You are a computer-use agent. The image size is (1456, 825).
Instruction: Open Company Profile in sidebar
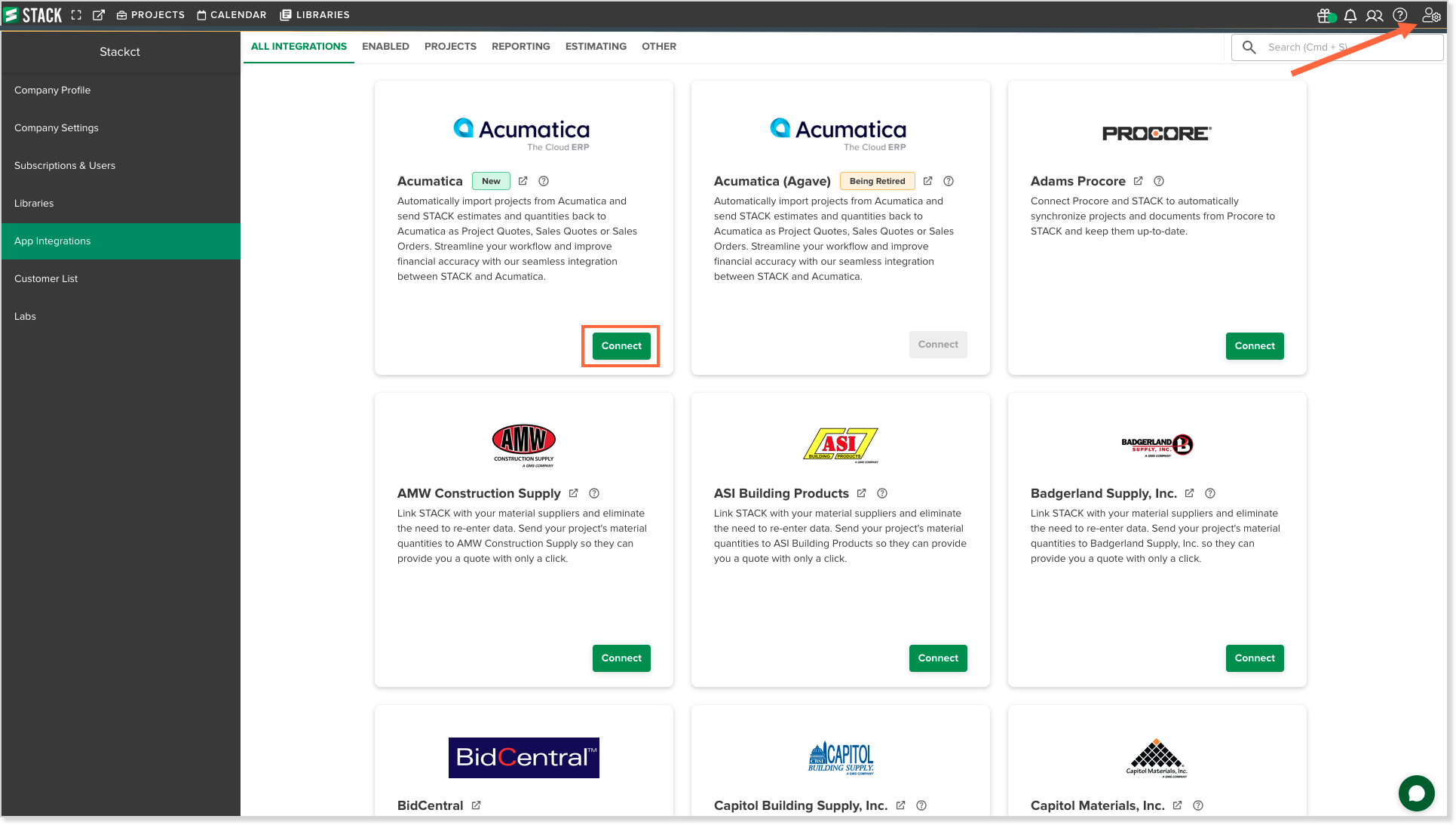(121, 90)
